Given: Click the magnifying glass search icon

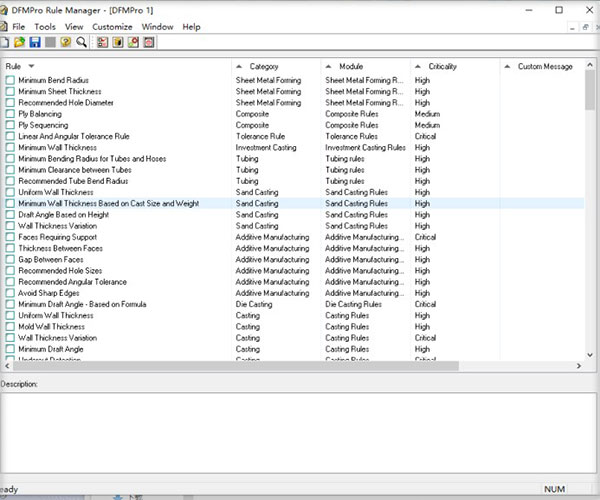Looking at the screenshot, I should point(81,42).
